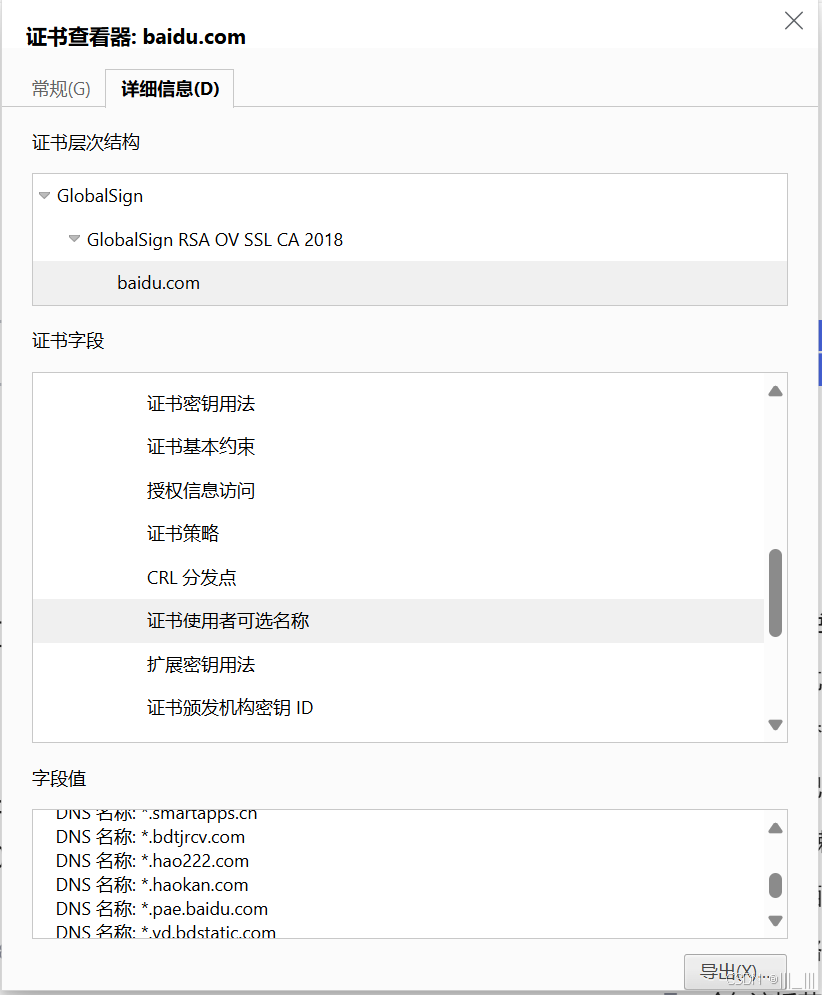The image size is (822, 995).
Task: Click certificate fields scroll up arrow
Action: pyautogui.click(x=775, y=392)
